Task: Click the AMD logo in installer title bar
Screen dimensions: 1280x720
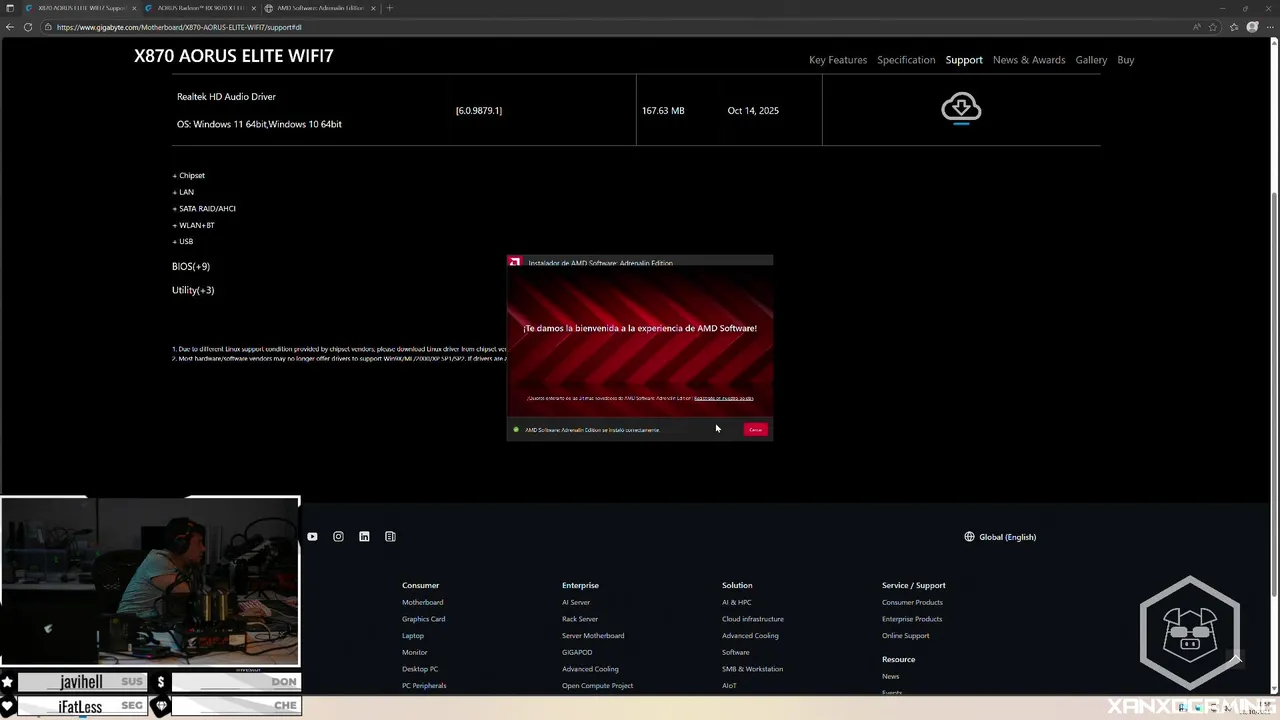Action: (x=515, y=262)
